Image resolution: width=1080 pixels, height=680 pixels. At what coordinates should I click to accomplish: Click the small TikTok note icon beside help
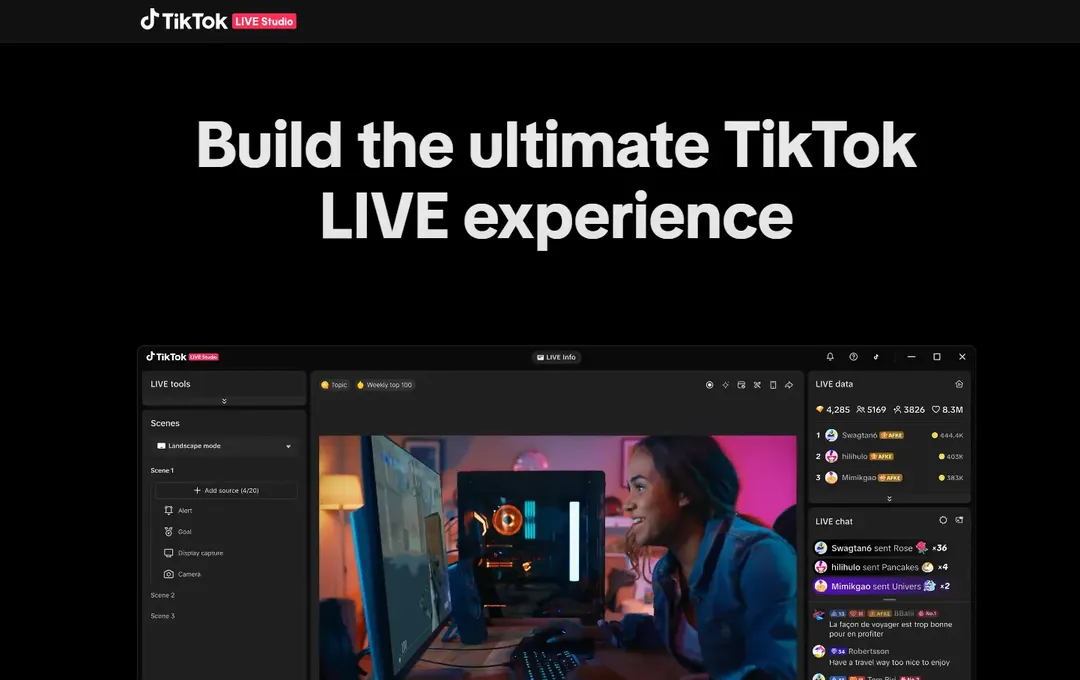coord(876,357)
